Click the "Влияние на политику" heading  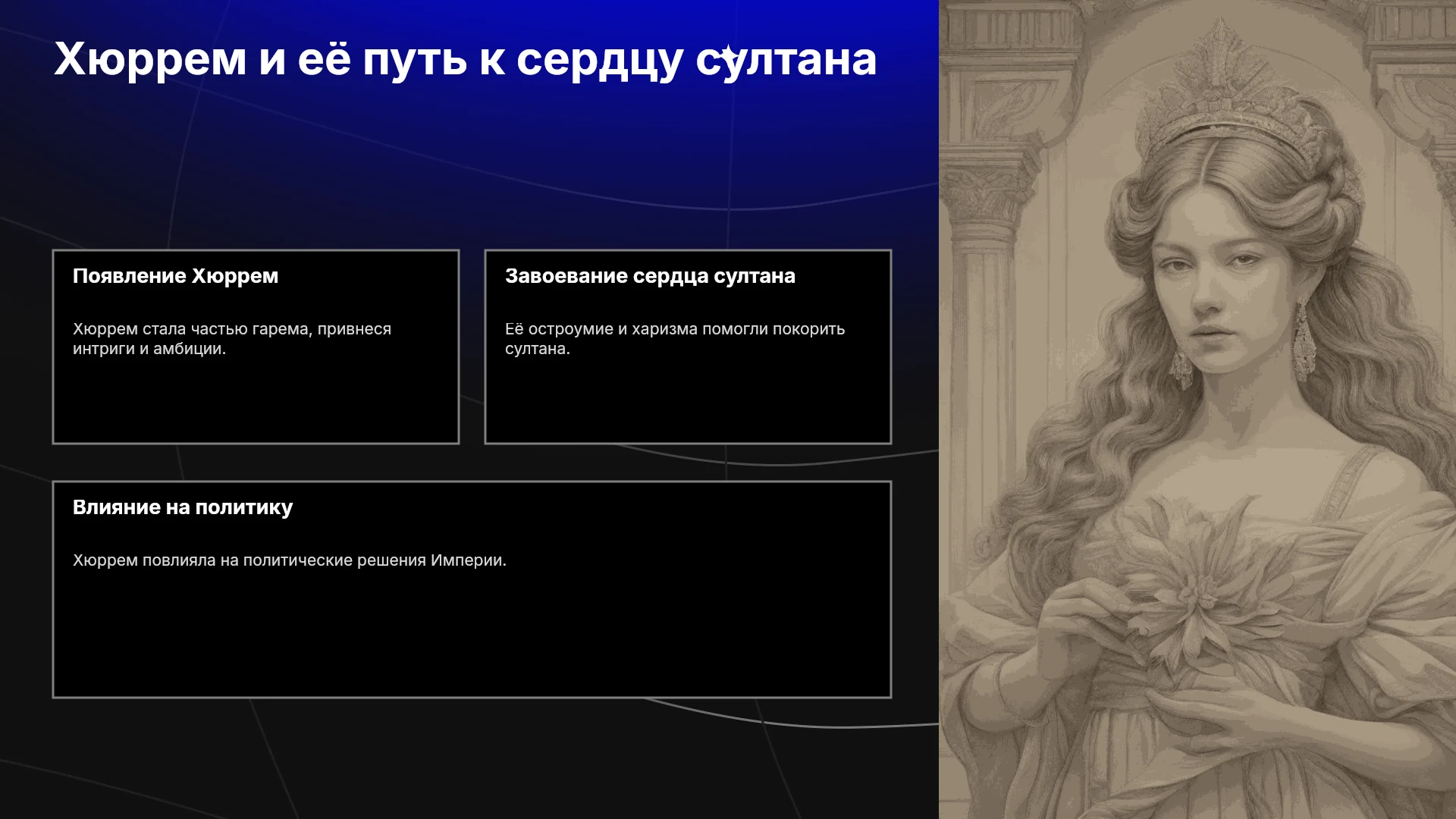tap(183, 507)
